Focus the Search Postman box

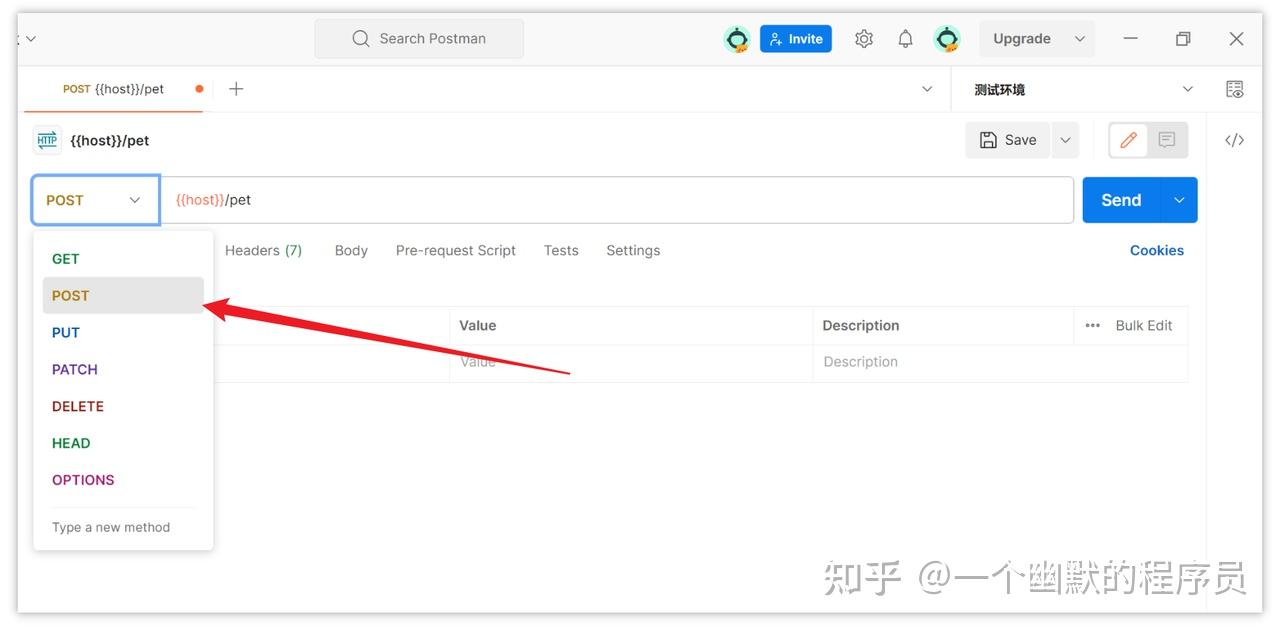point(419,39)
